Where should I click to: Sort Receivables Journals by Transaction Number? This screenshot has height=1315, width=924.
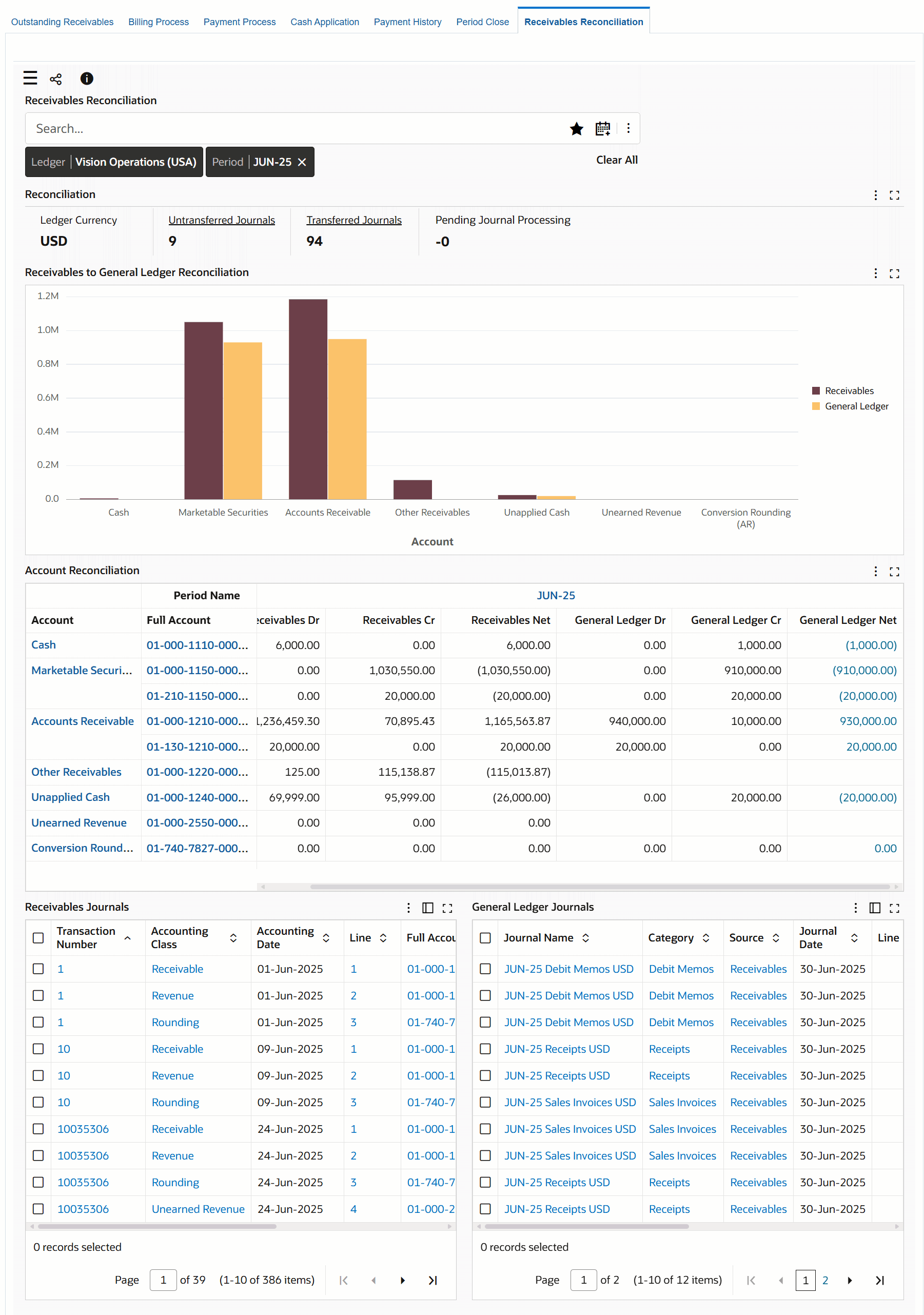click(127, 937)
